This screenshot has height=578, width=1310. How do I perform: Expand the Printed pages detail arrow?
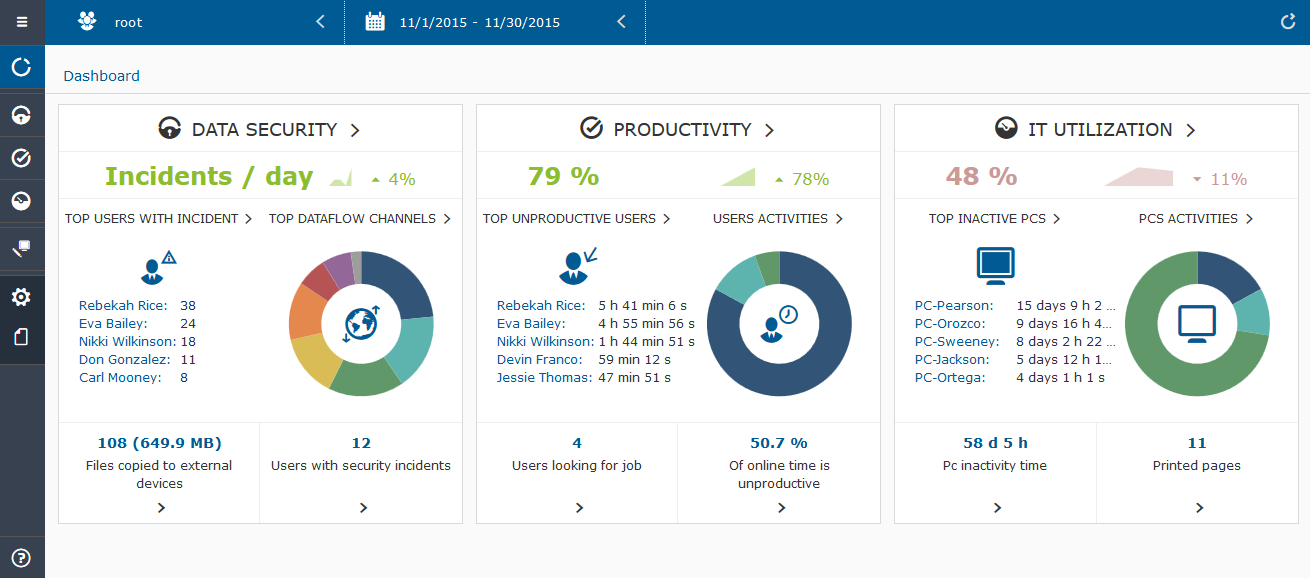click(1199, 508)
